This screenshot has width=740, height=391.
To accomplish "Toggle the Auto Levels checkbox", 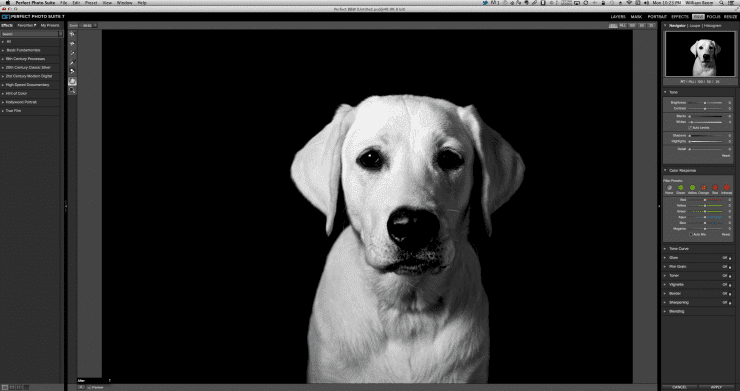I will pos(690,128).
